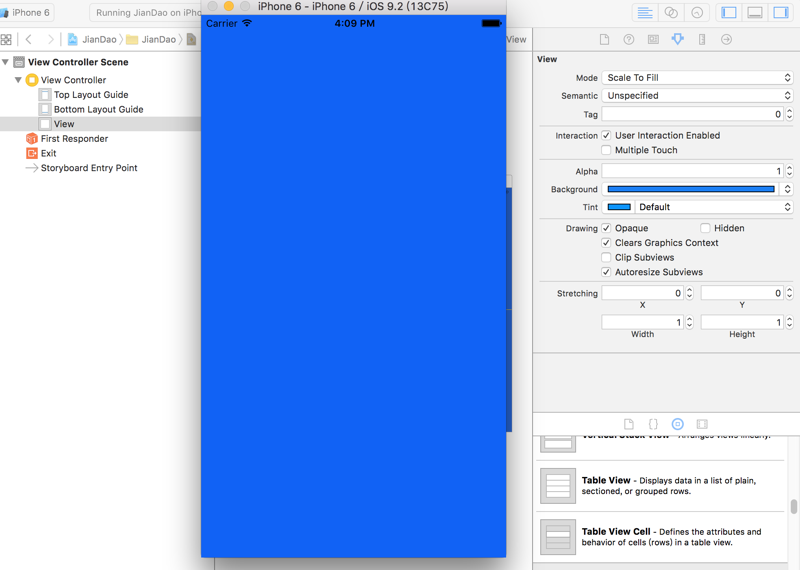Select First Responder in outline

click(x=74, y=138)
